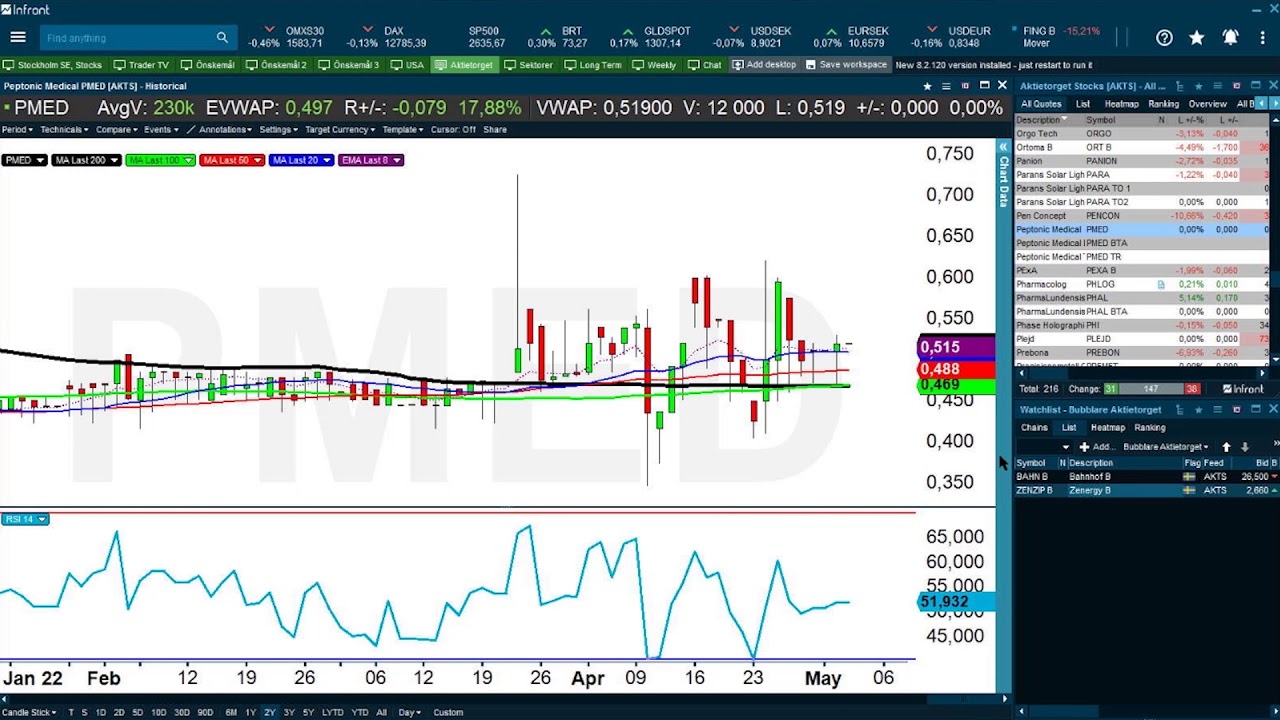Click the star icon in chart title bar
Image resolution: width=1280 pixels, height=720 pixels.
point(927,86)
